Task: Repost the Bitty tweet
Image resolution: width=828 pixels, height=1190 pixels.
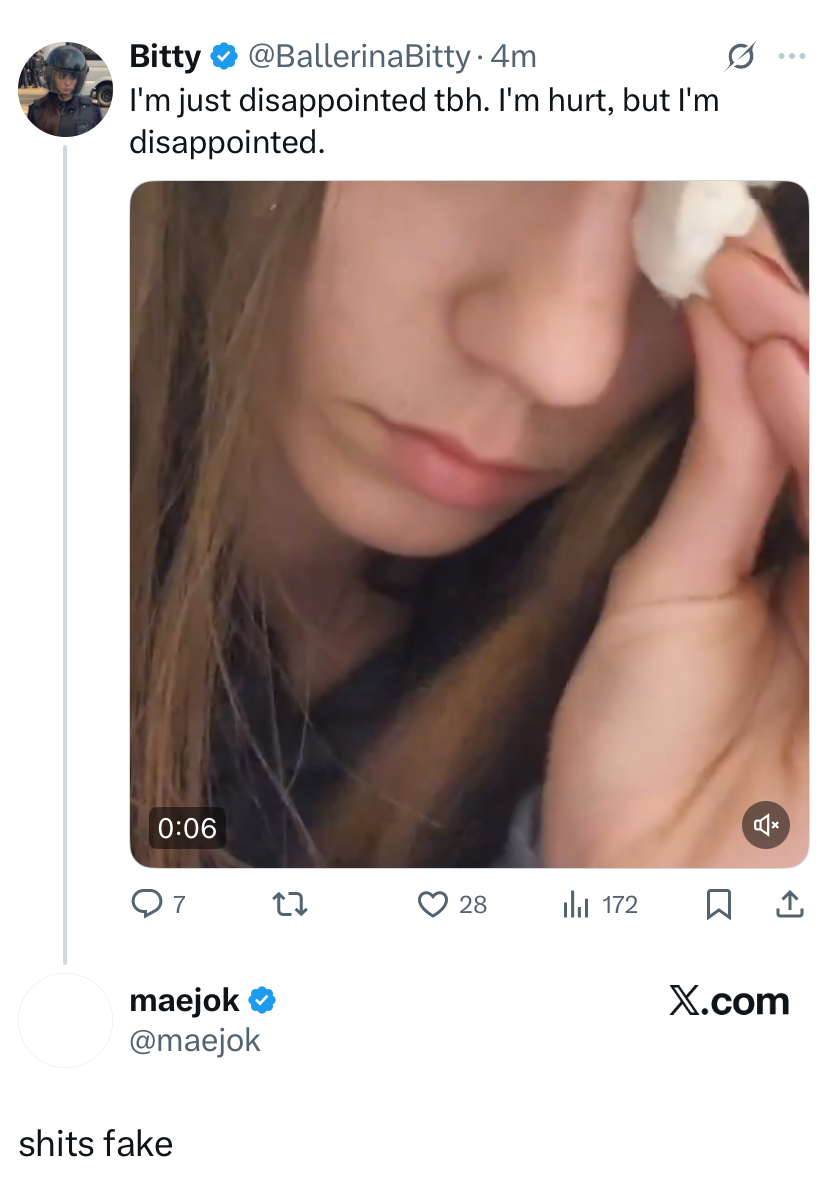Action: coord(289,905)
